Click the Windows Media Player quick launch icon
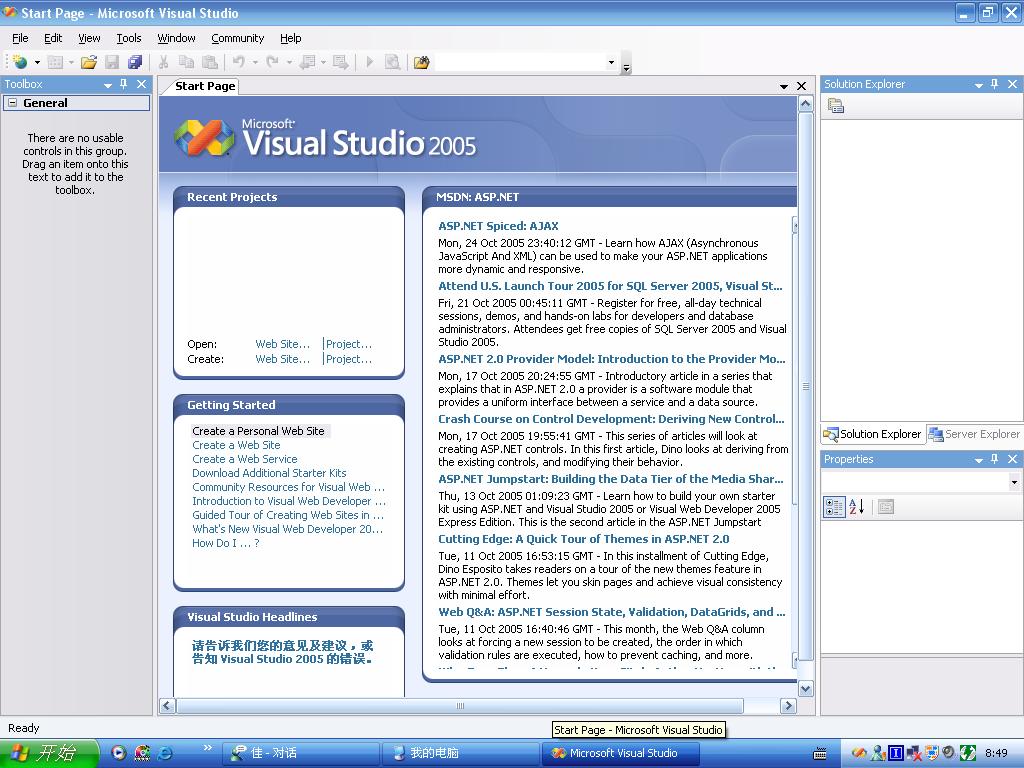1024x768 pixels. tap(119, 753)
